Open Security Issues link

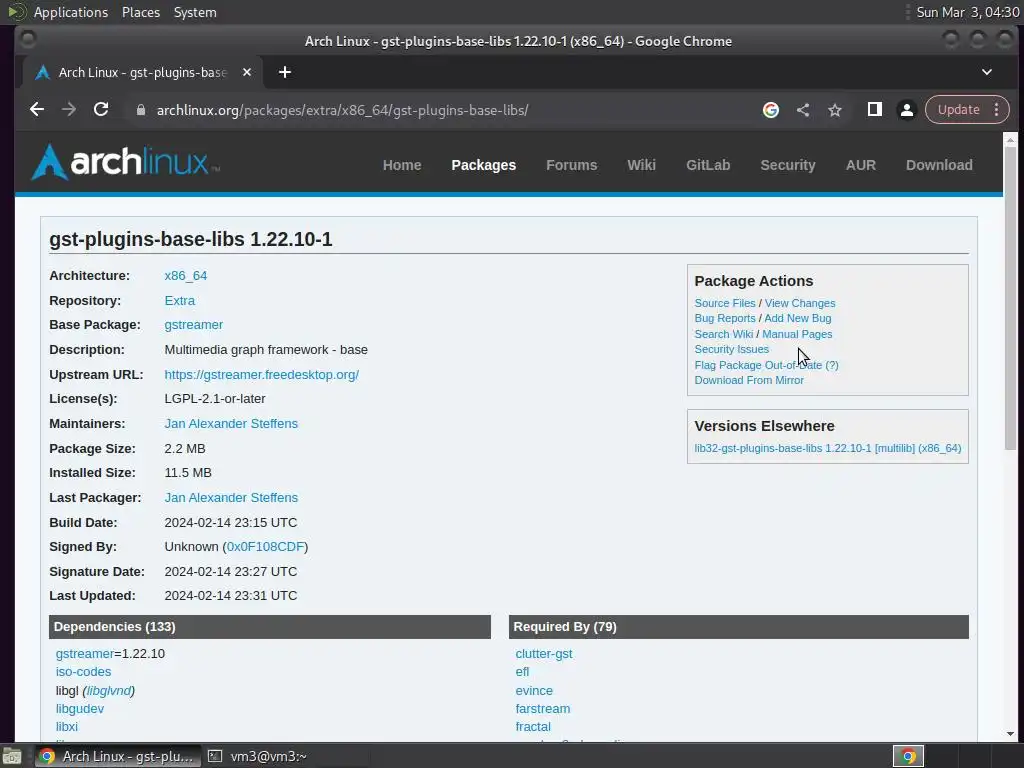click(x=731, y=349)
